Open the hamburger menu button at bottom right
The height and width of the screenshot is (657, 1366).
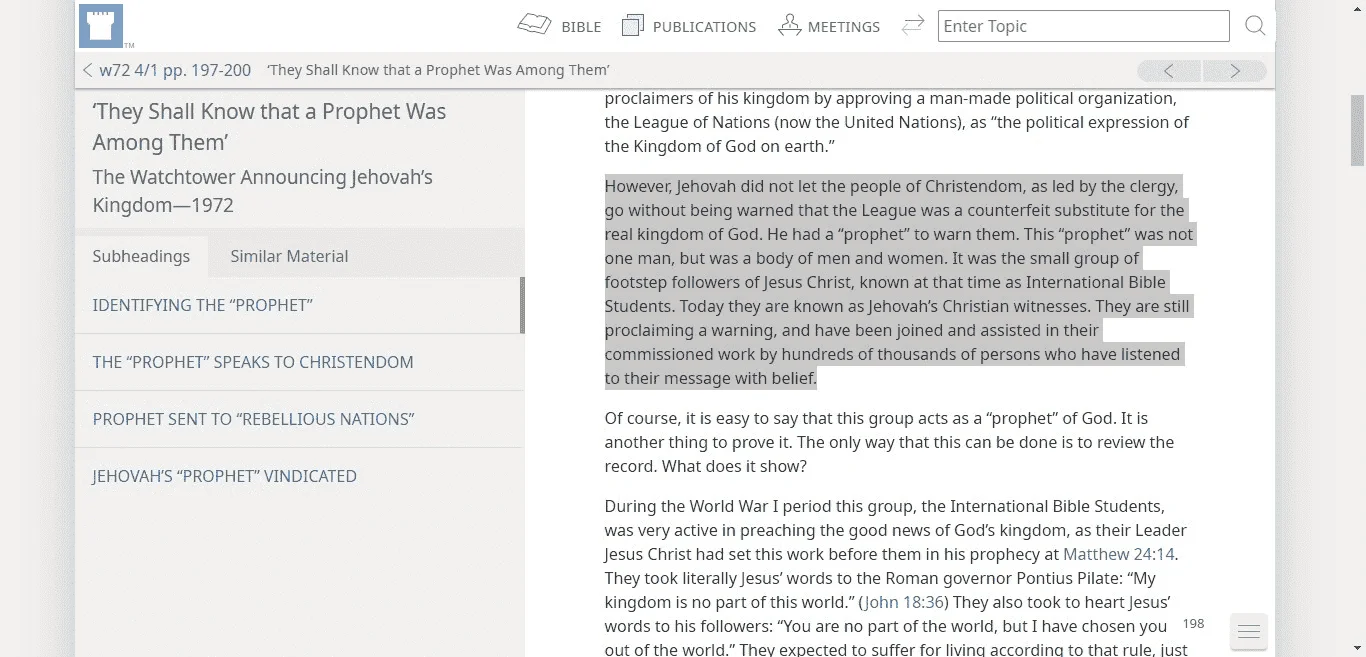(x=1248, y=631)
